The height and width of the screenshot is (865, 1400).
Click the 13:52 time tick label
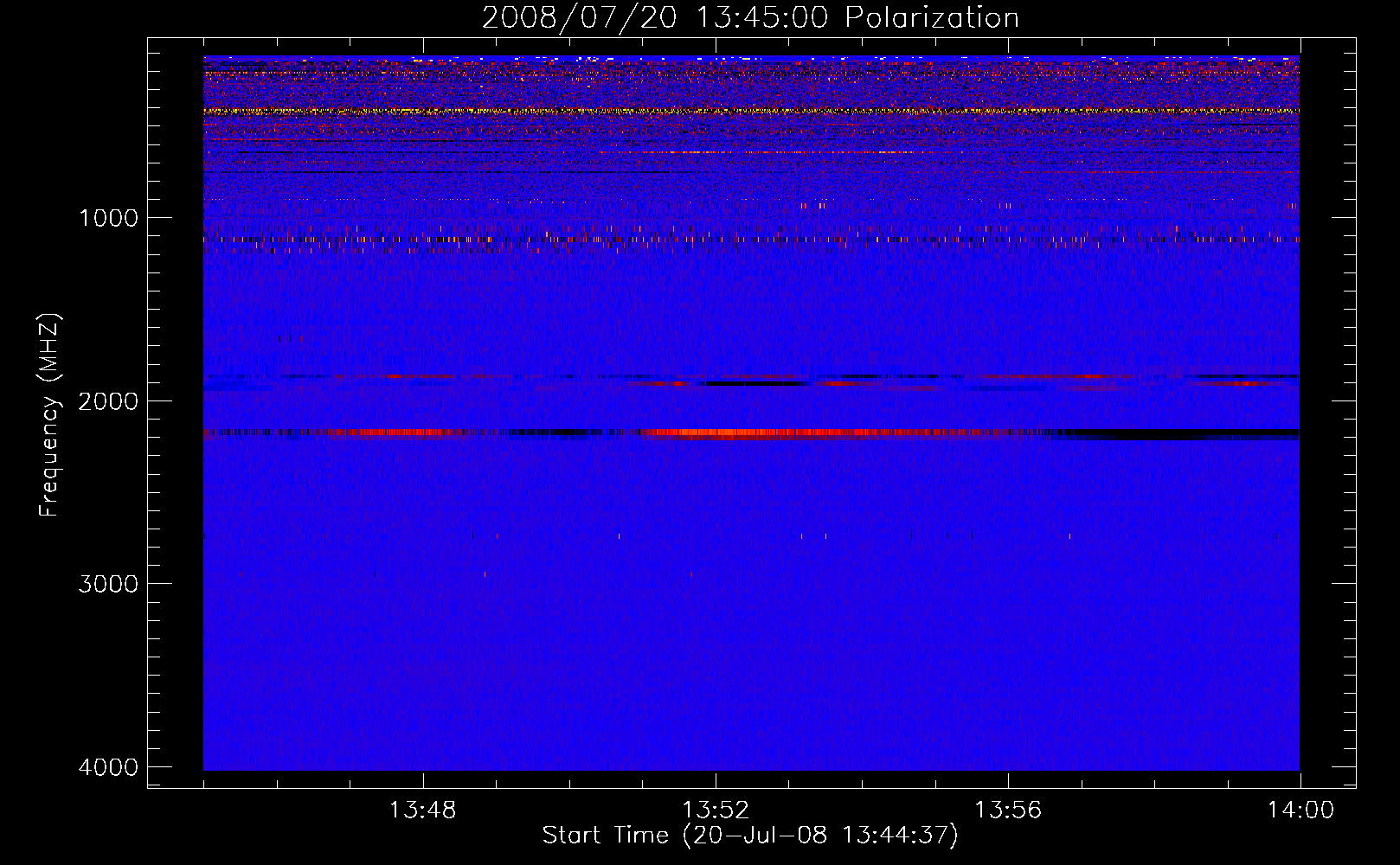pos(716,811)
